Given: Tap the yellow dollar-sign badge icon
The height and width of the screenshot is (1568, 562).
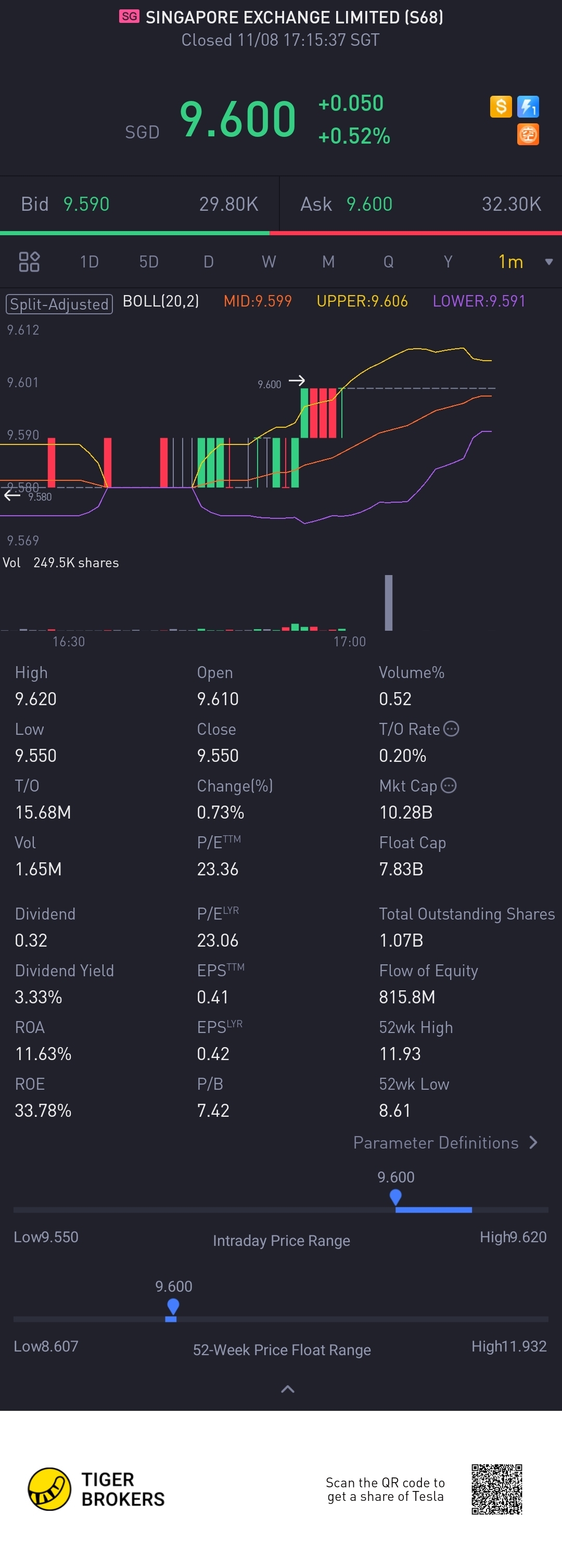Looking at the screenshot, I should (x=501, y=107).
